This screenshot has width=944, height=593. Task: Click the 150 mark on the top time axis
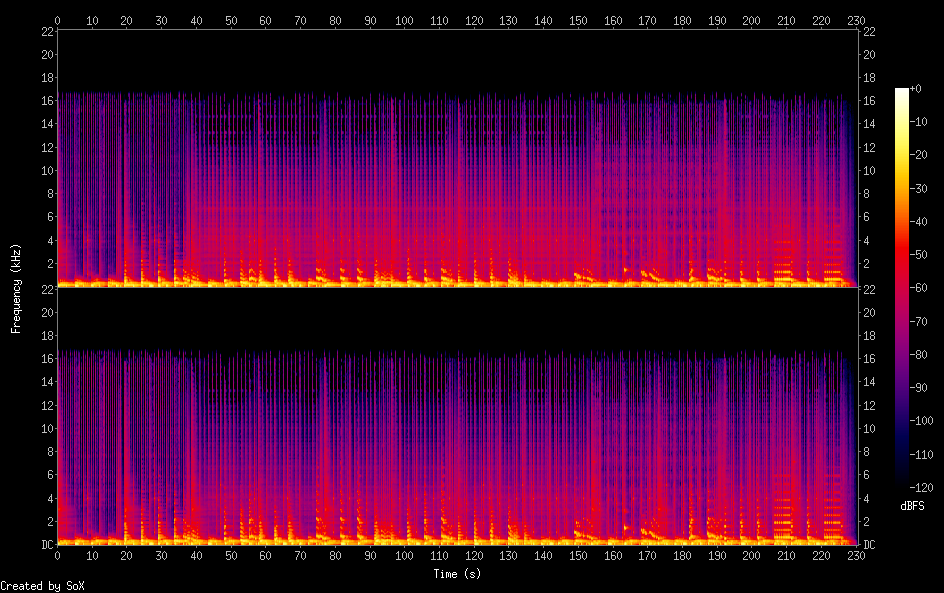(x=578, y=20)
